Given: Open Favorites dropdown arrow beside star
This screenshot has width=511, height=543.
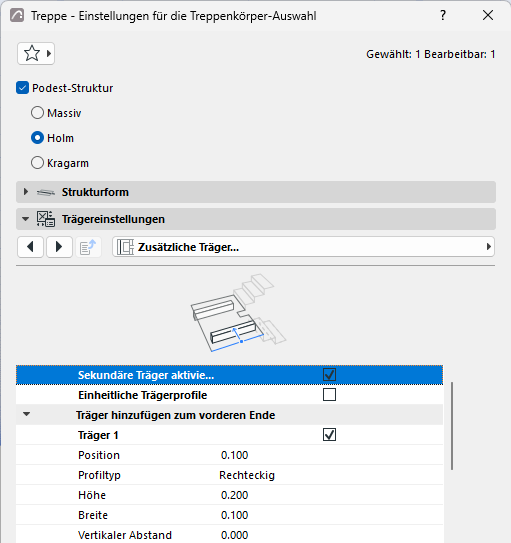Looking at the screenshot, I should click(49, 54).
